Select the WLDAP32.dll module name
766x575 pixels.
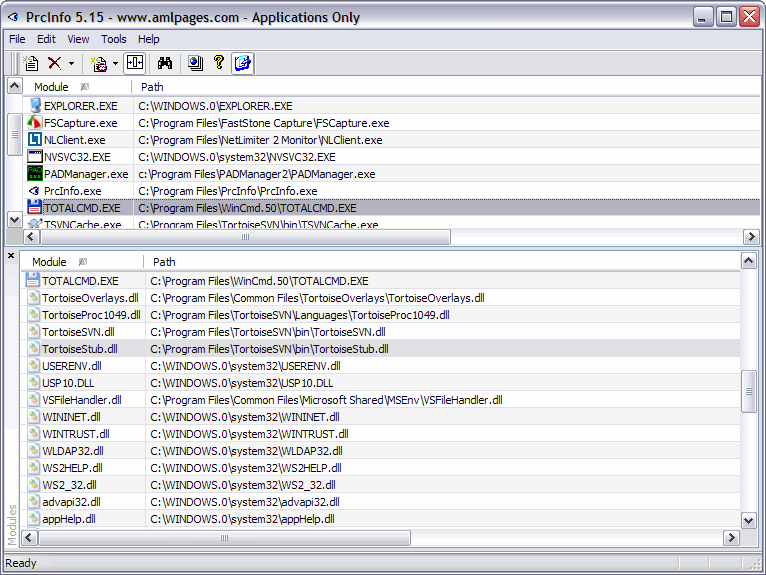pyautogui.click(x=73, y=451)
